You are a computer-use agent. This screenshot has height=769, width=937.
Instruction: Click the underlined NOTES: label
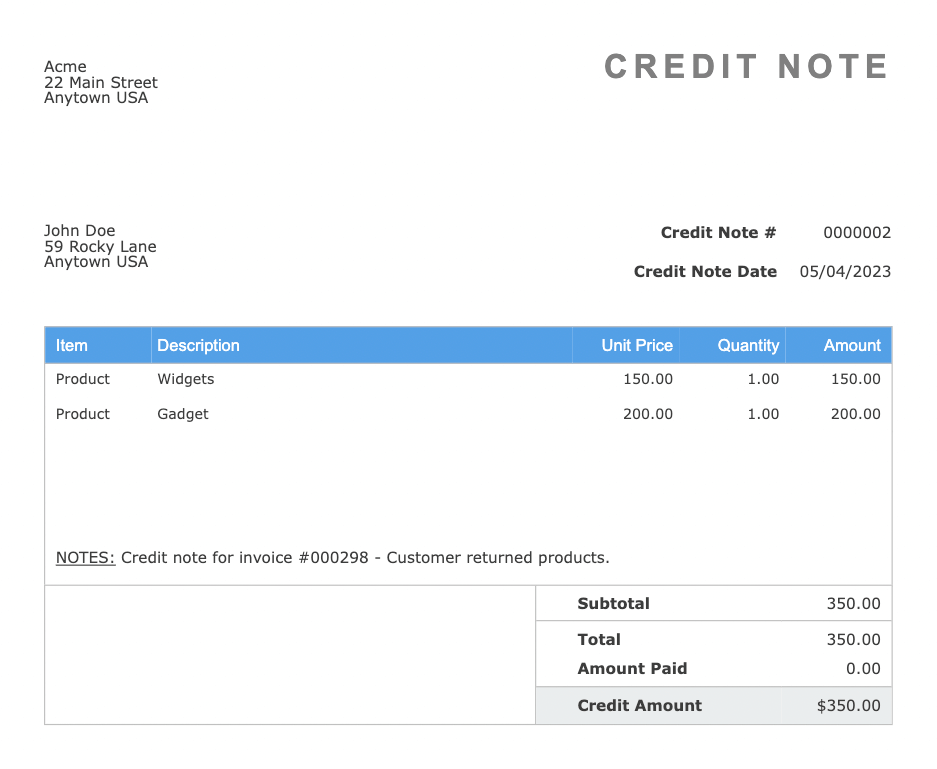(85, 558)
